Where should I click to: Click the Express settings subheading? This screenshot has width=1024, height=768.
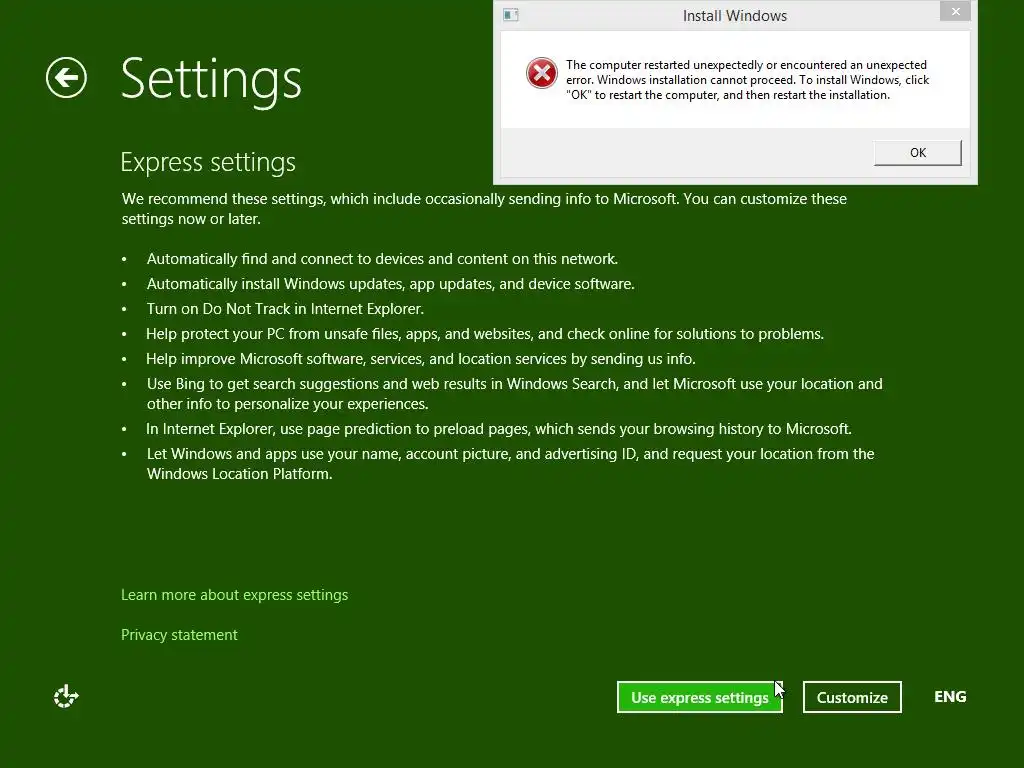pos(208,162)
